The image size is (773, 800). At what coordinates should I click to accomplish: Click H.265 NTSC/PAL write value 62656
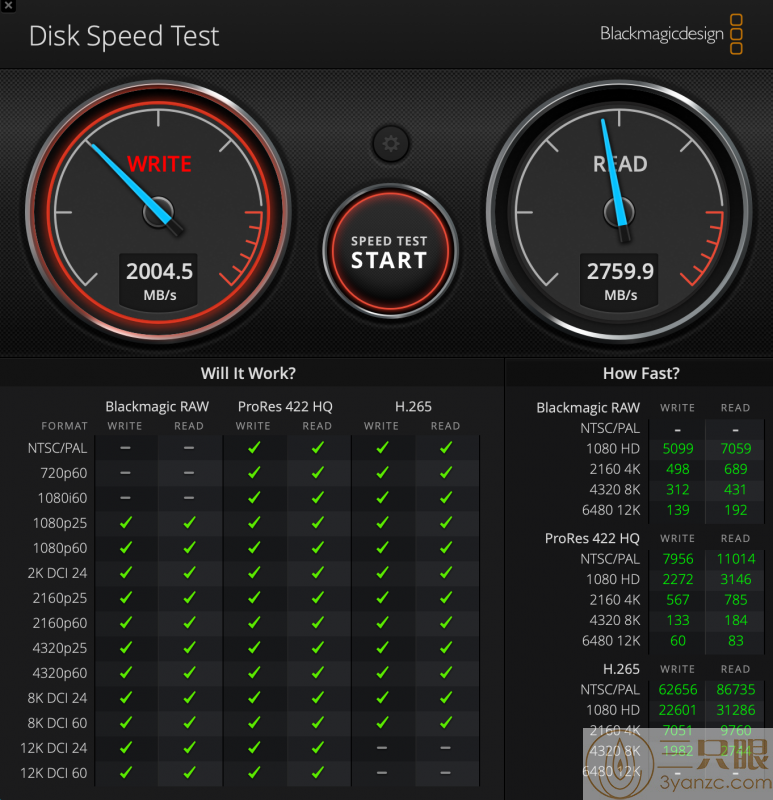[678, 689]
